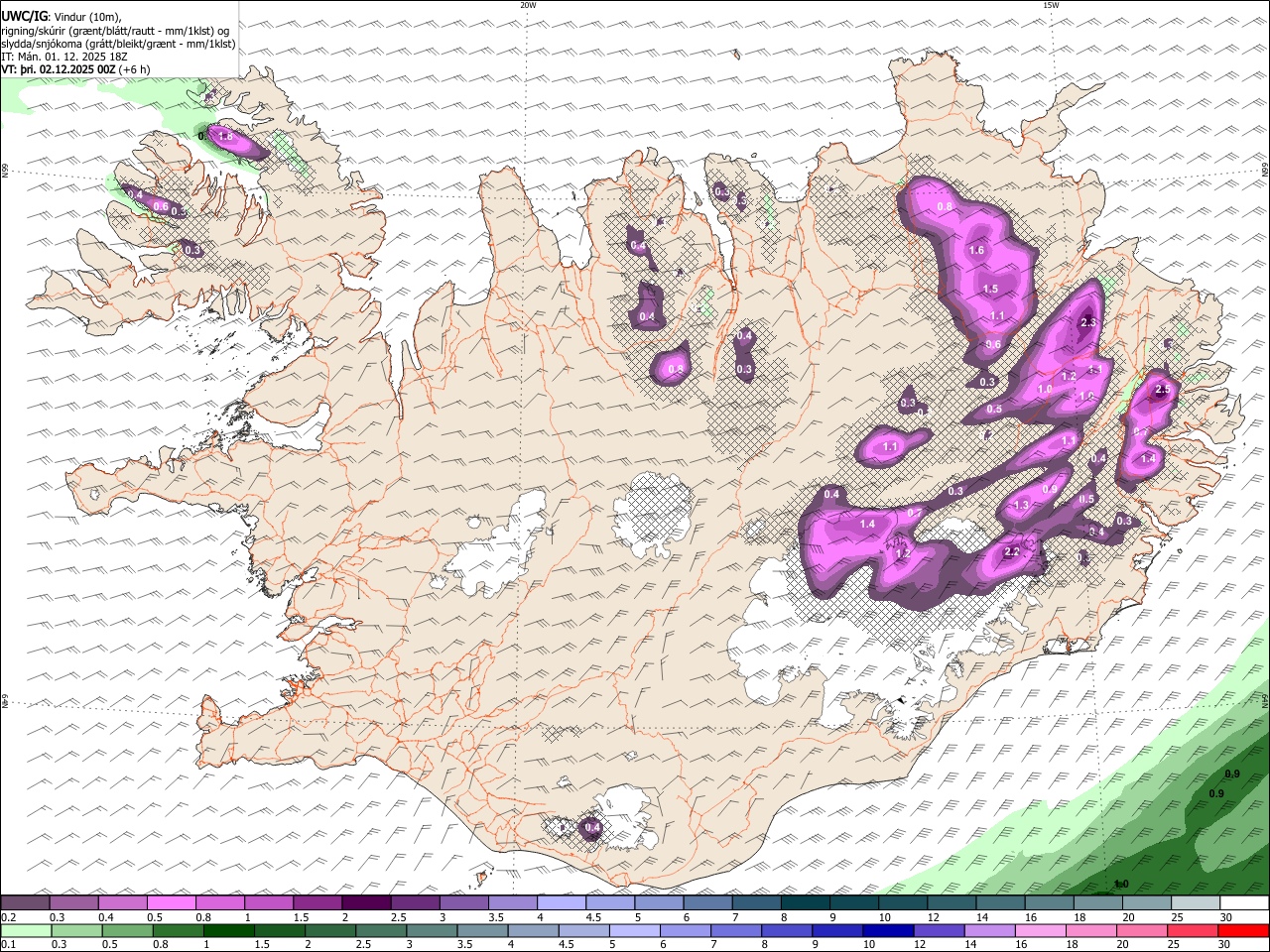Click the bright pink 0.5–0.8 swatch in top legend row

pos(172,903)
